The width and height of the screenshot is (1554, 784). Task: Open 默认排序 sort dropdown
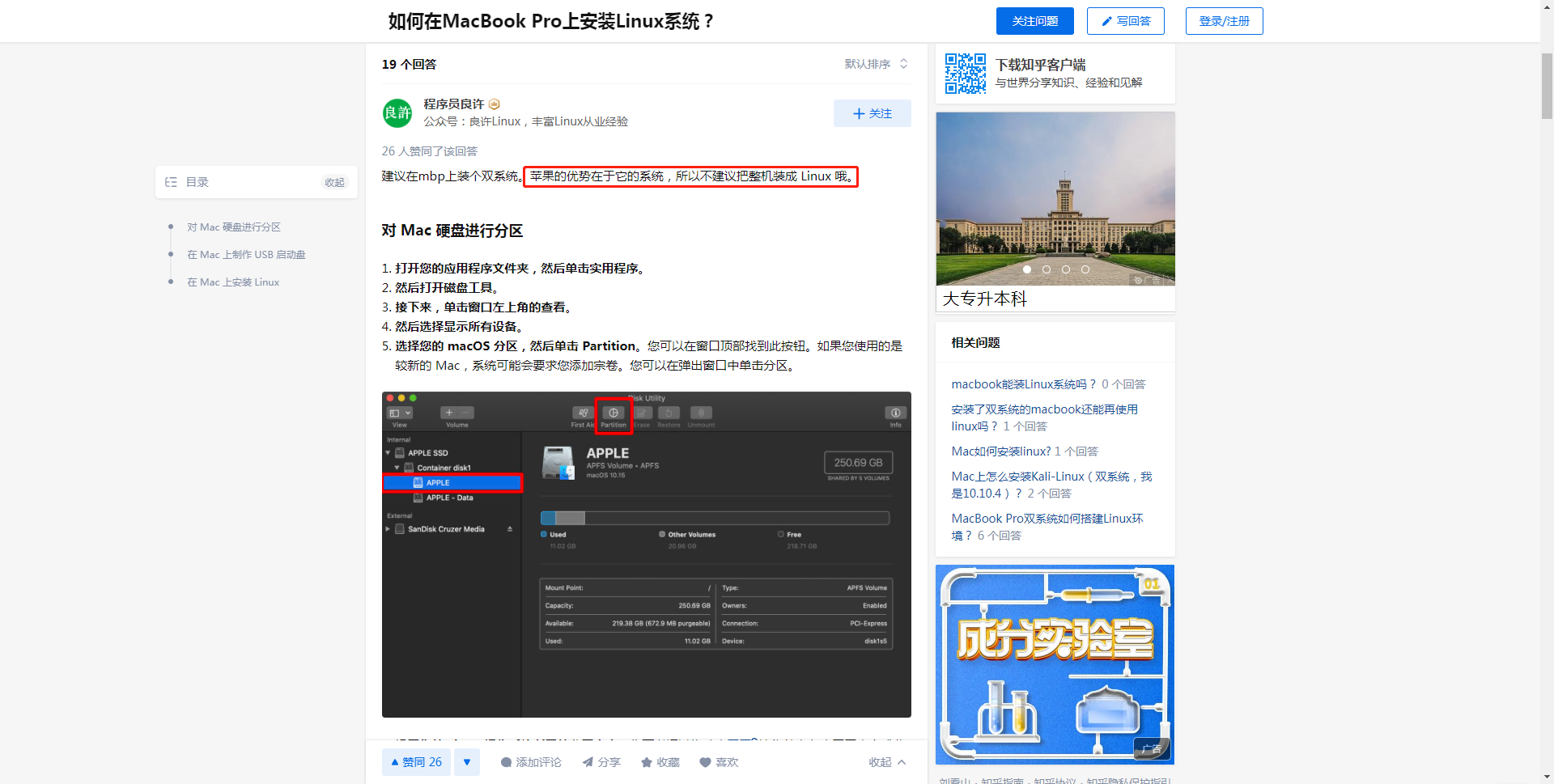tap(876, 64)
